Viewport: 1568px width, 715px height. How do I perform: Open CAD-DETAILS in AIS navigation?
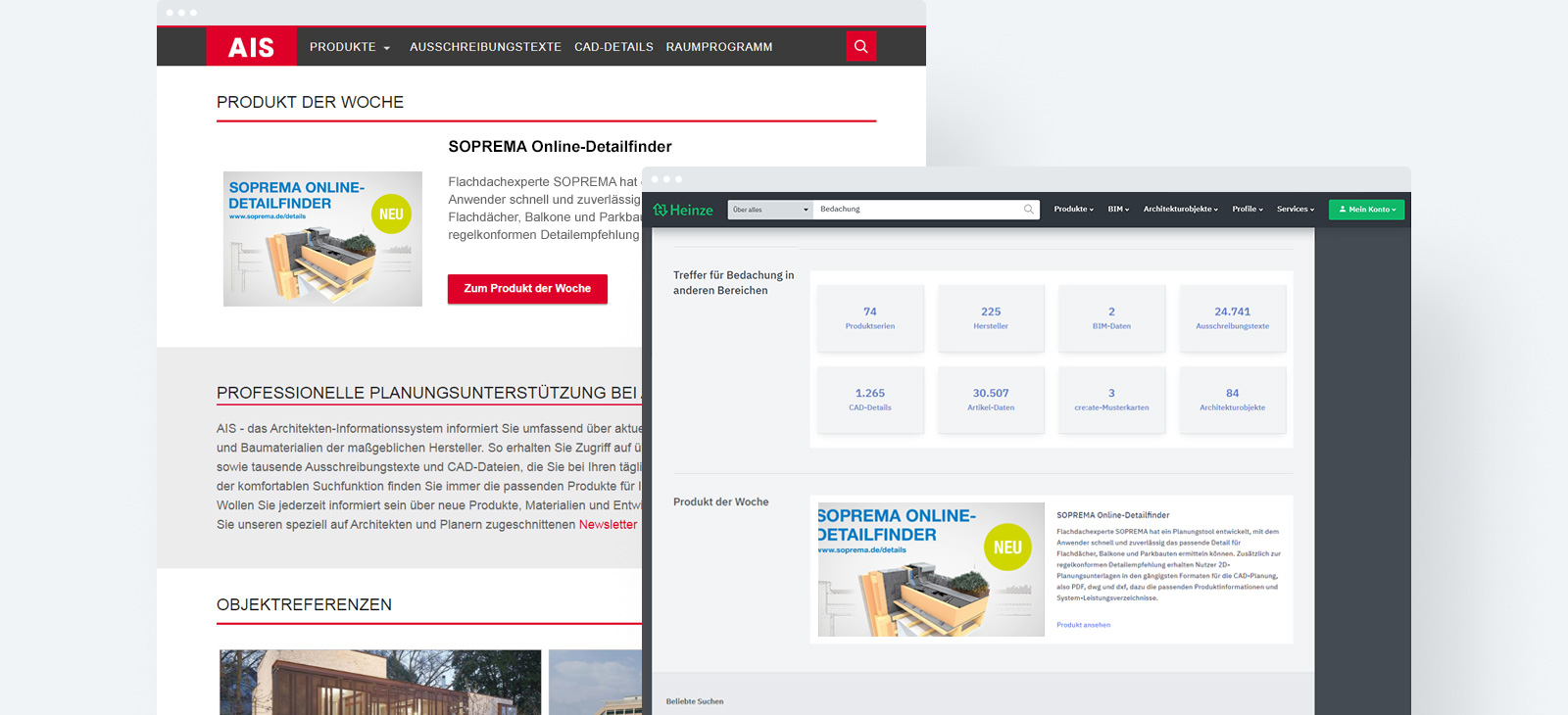coord(613,47)
